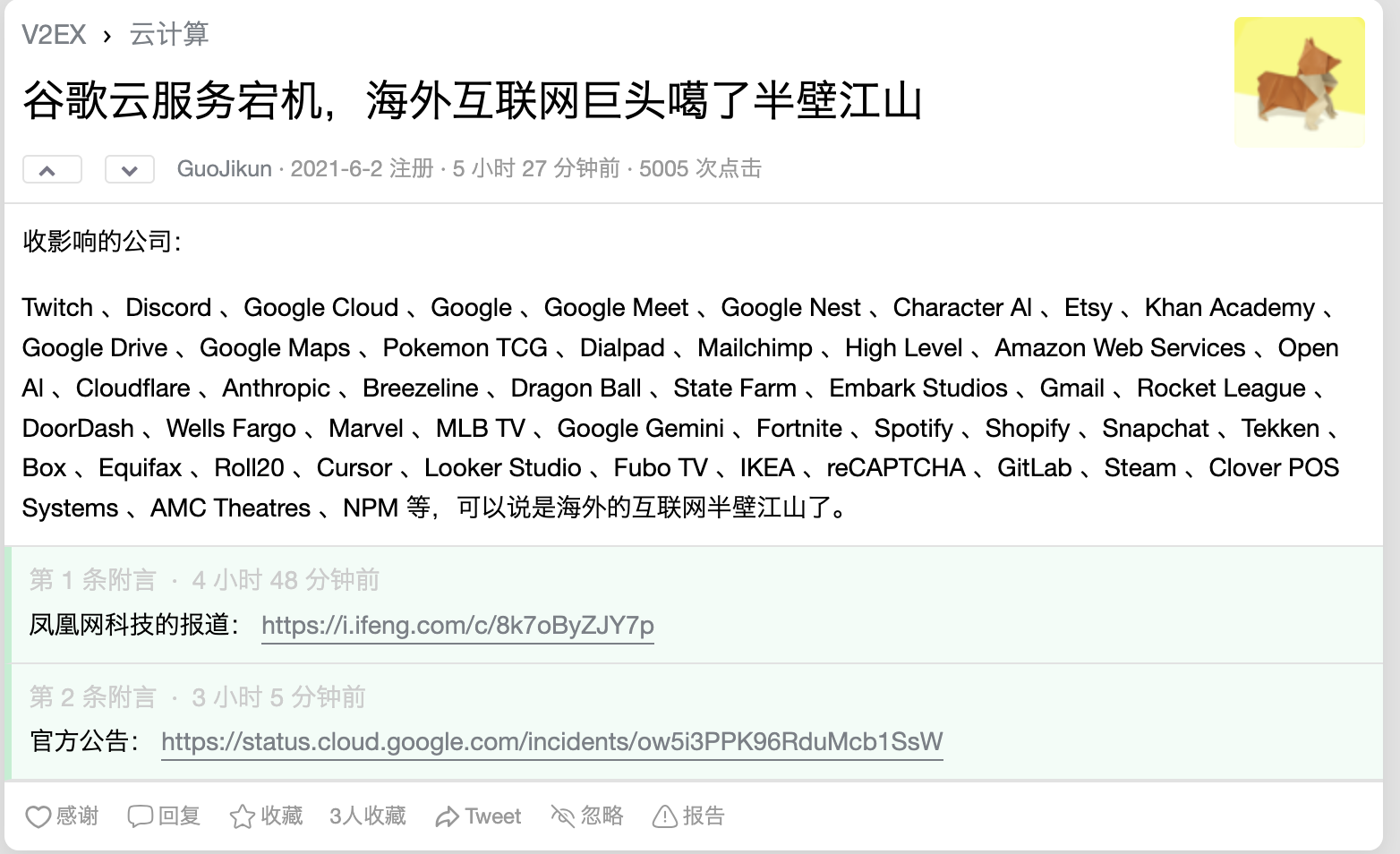Click the 3人收藏 count
The height and width of the screenshot is (854, 1400).
point(368,816)
